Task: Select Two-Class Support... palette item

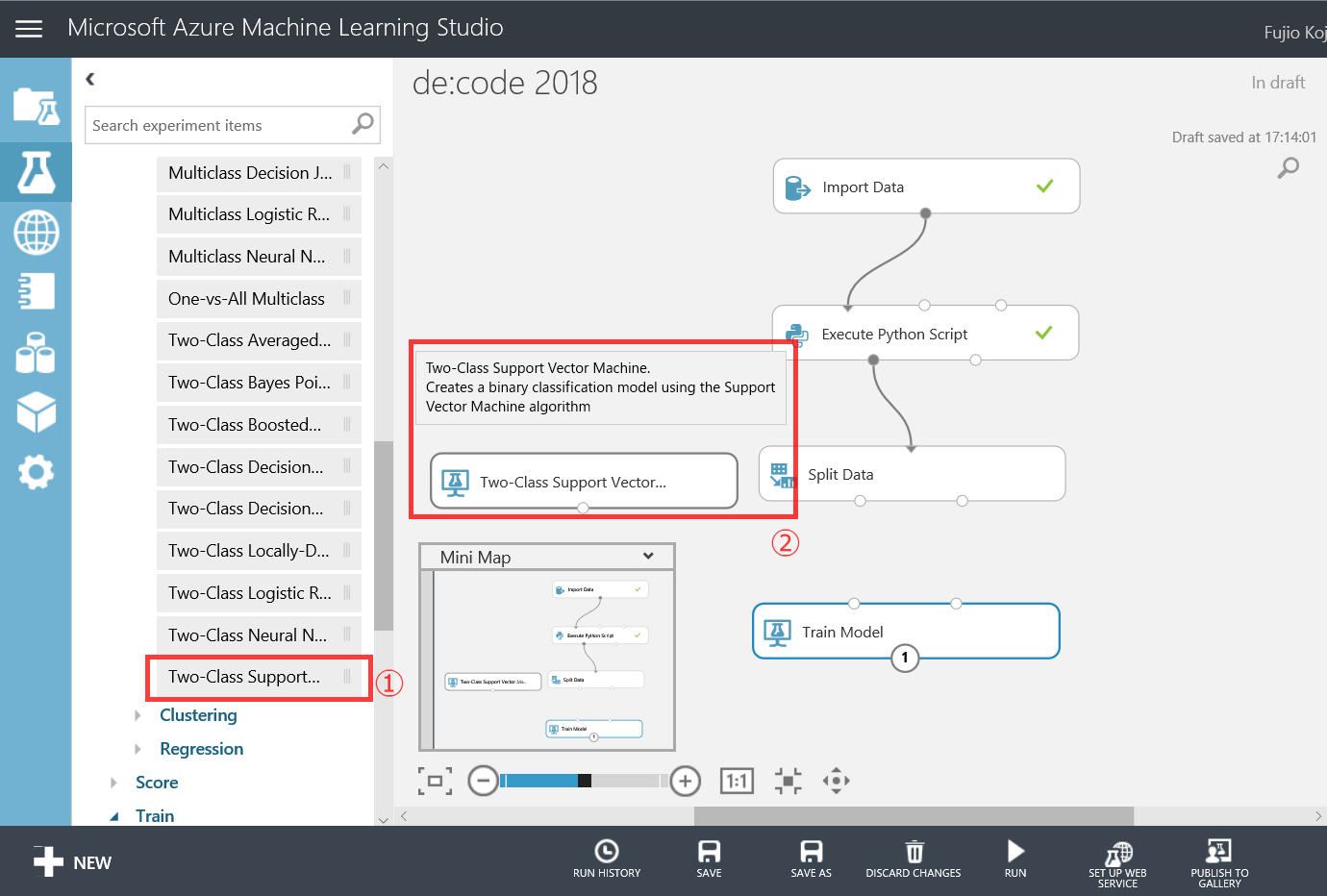Action: [259, 677]
